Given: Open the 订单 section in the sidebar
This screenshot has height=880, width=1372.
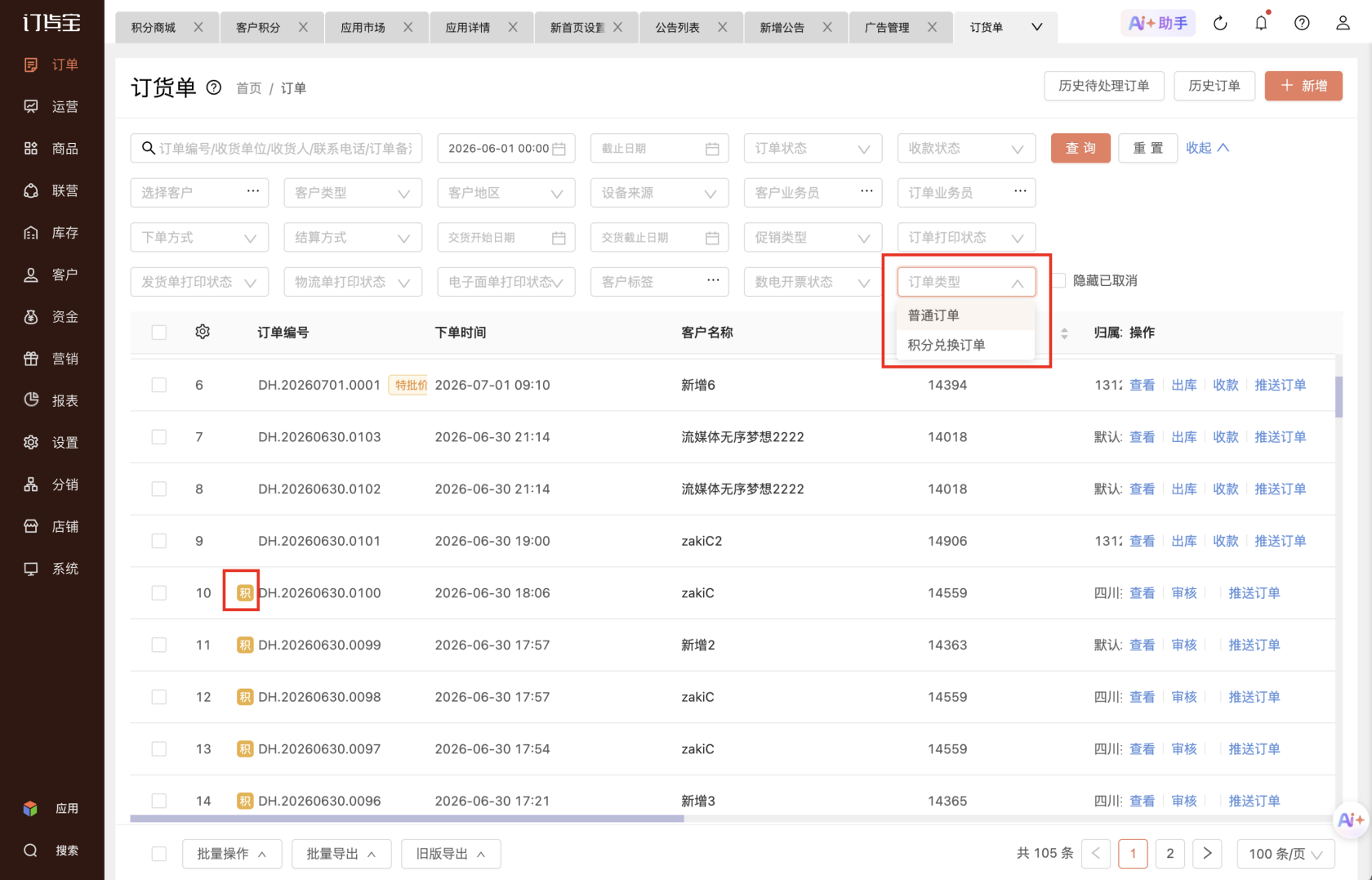Looking at the screenshot, I should [51, 65].
